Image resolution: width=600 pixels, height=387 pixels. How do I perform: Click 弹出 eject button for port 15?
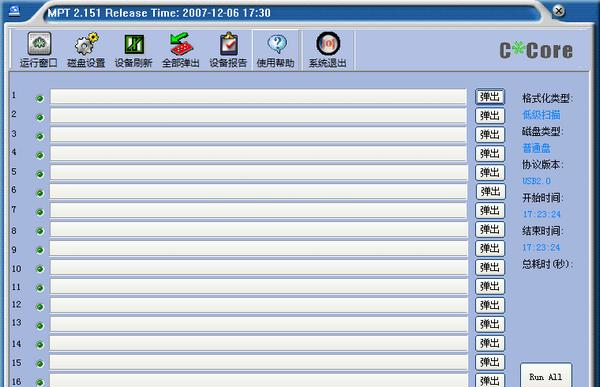[490, 362]
